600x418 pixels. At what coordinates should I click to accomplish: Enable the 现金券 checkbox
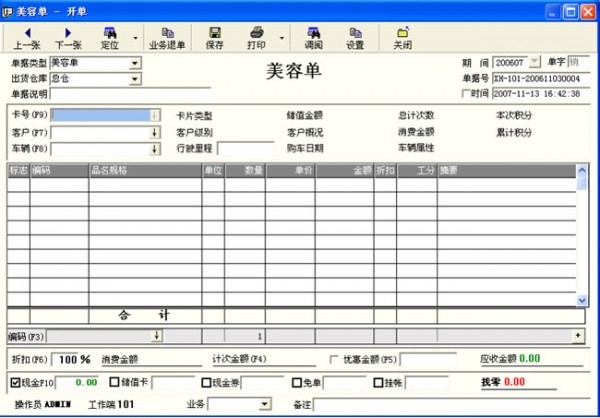[206, 382]
